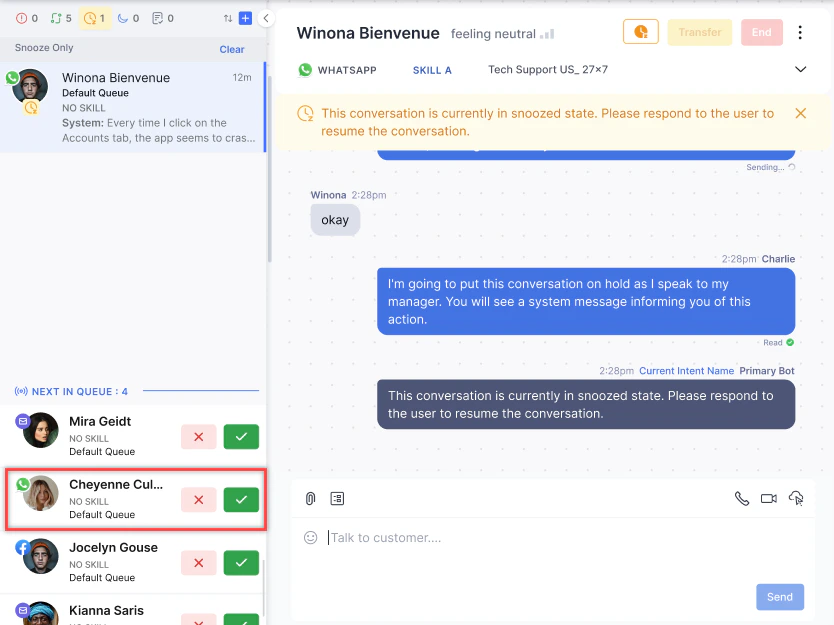Screen dimensions: 834x625
Task: Click the okay message bubble
Action: [x=335, y=220]
